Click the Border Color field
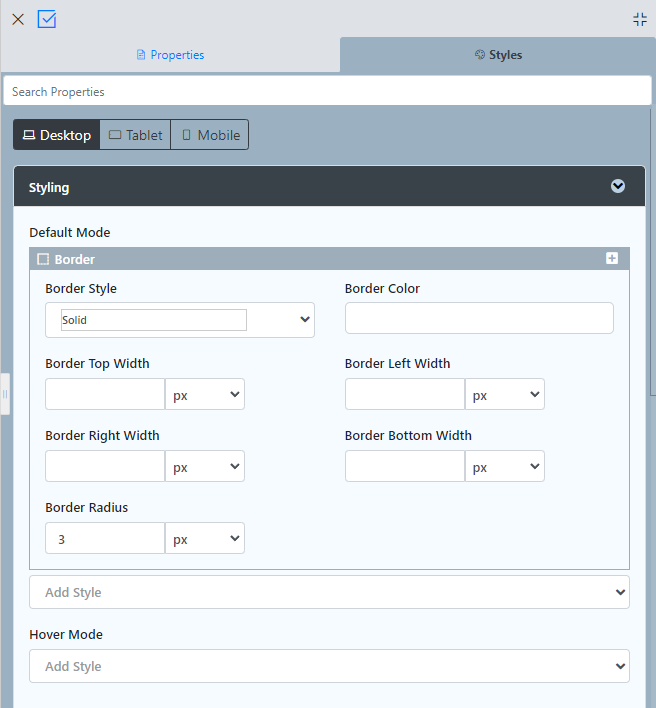Screen dimensions: 656x708 [x=479, y=318]
